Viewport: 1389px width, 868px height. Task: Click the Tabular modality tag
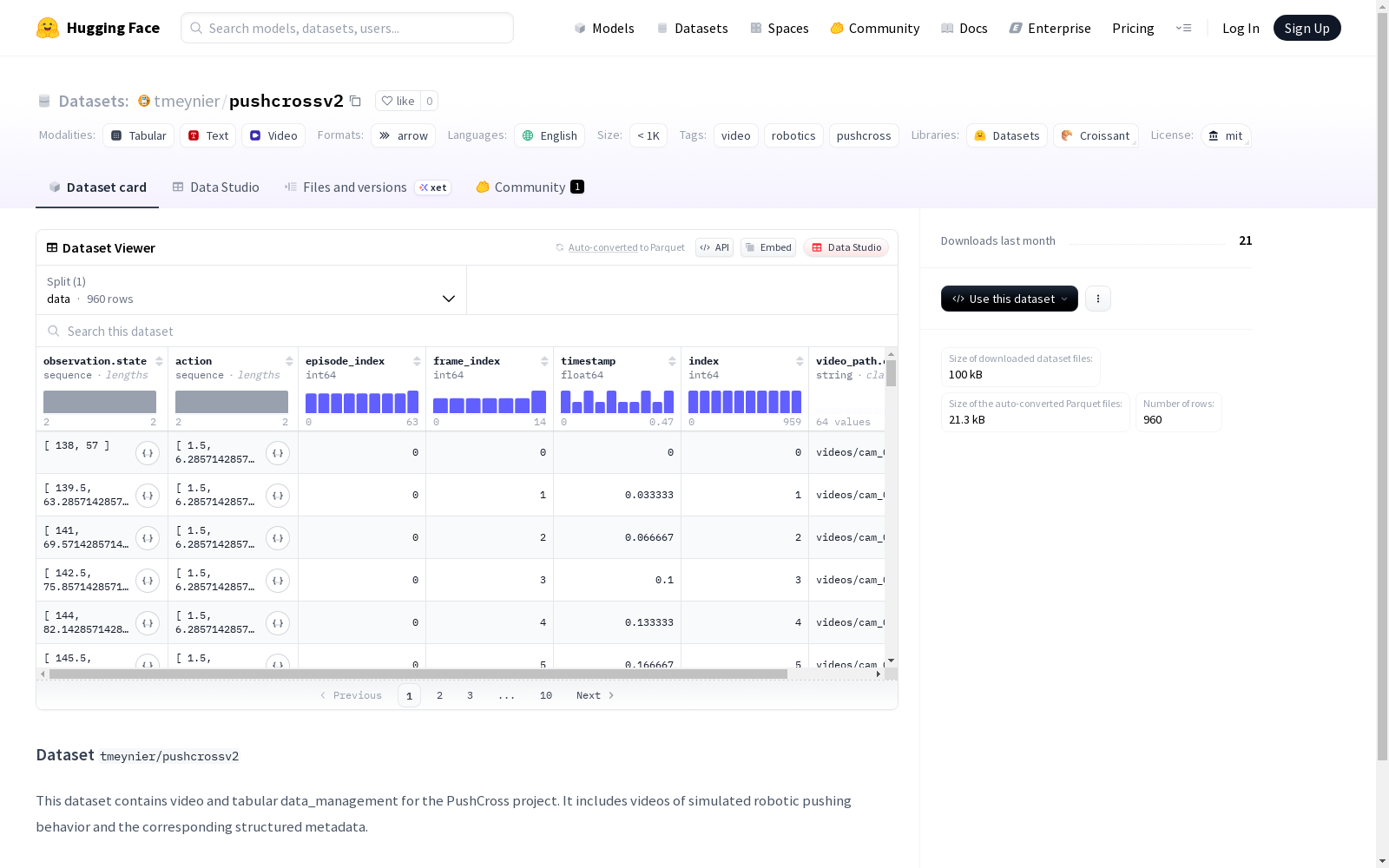[x=139, y=135]
